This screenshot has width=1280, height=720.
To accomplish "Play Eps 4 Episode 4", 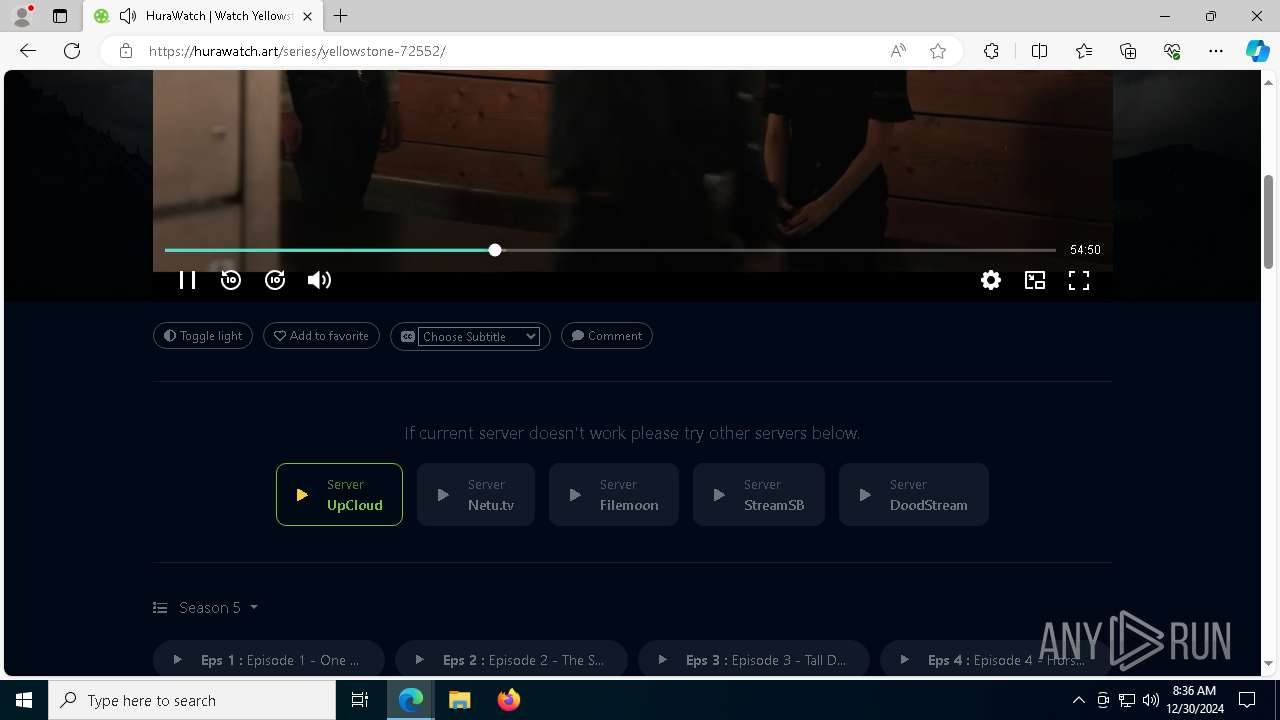I will click(x=995, y=660).
